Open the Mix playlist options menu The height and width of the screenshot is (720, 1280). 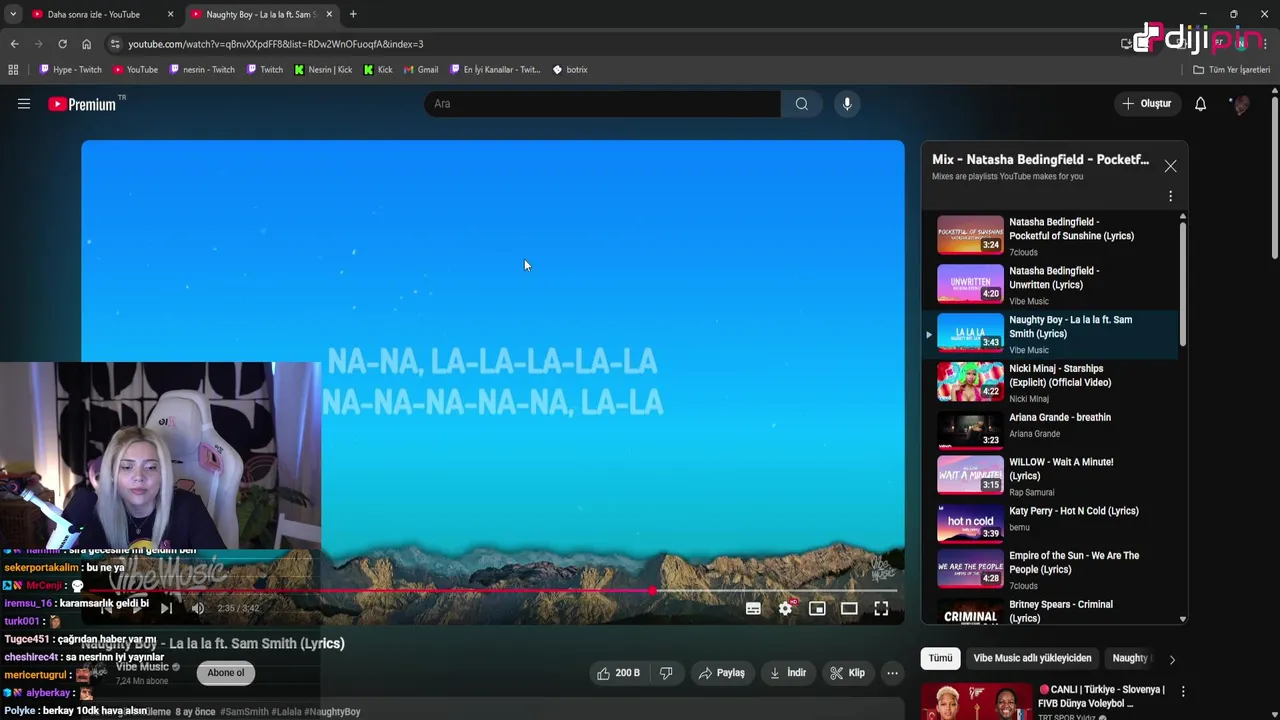pyautogui.click(x=1170, y=197)
